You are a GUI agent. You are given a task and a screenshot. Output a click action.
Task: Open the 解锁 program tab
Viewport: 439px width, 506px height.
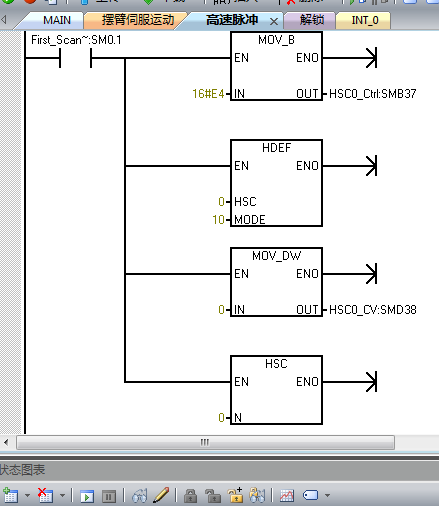point(312,20)
